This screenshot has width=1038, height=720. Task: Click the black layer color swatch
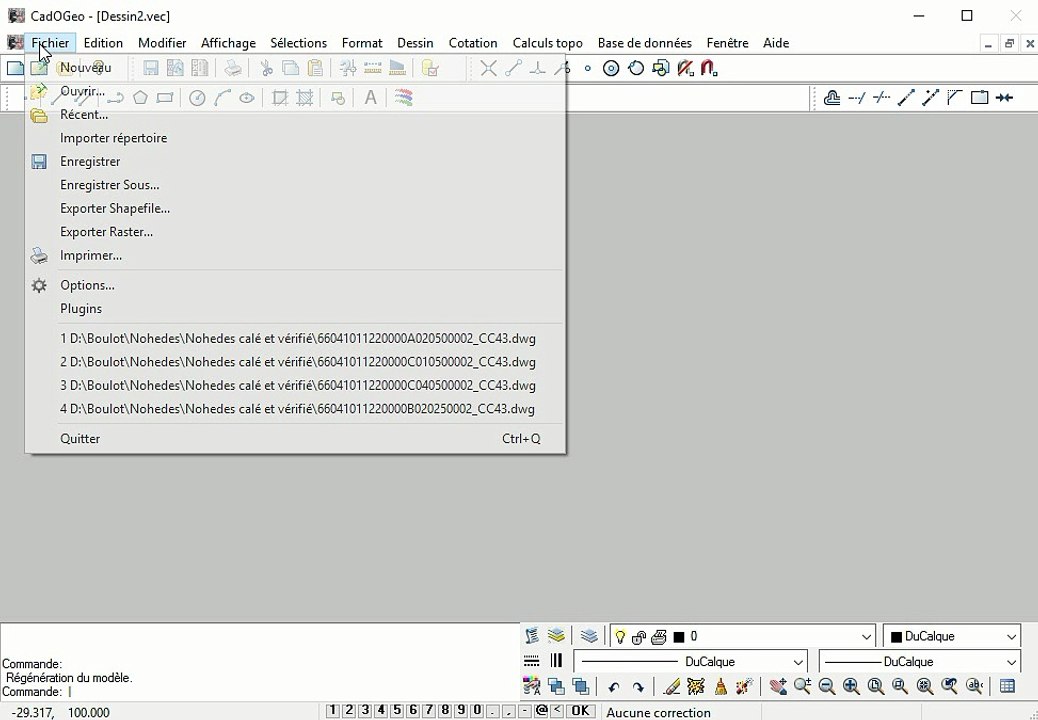(679, 637)
